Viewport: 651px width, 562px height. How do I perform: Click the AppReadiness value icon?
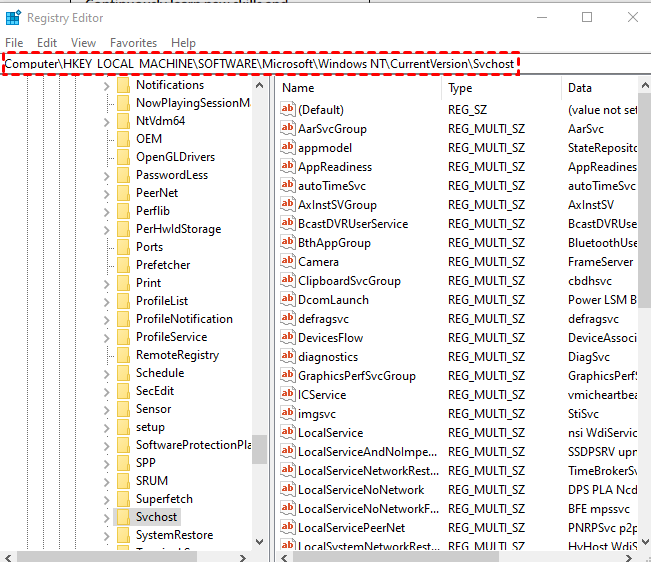[288, 166]
